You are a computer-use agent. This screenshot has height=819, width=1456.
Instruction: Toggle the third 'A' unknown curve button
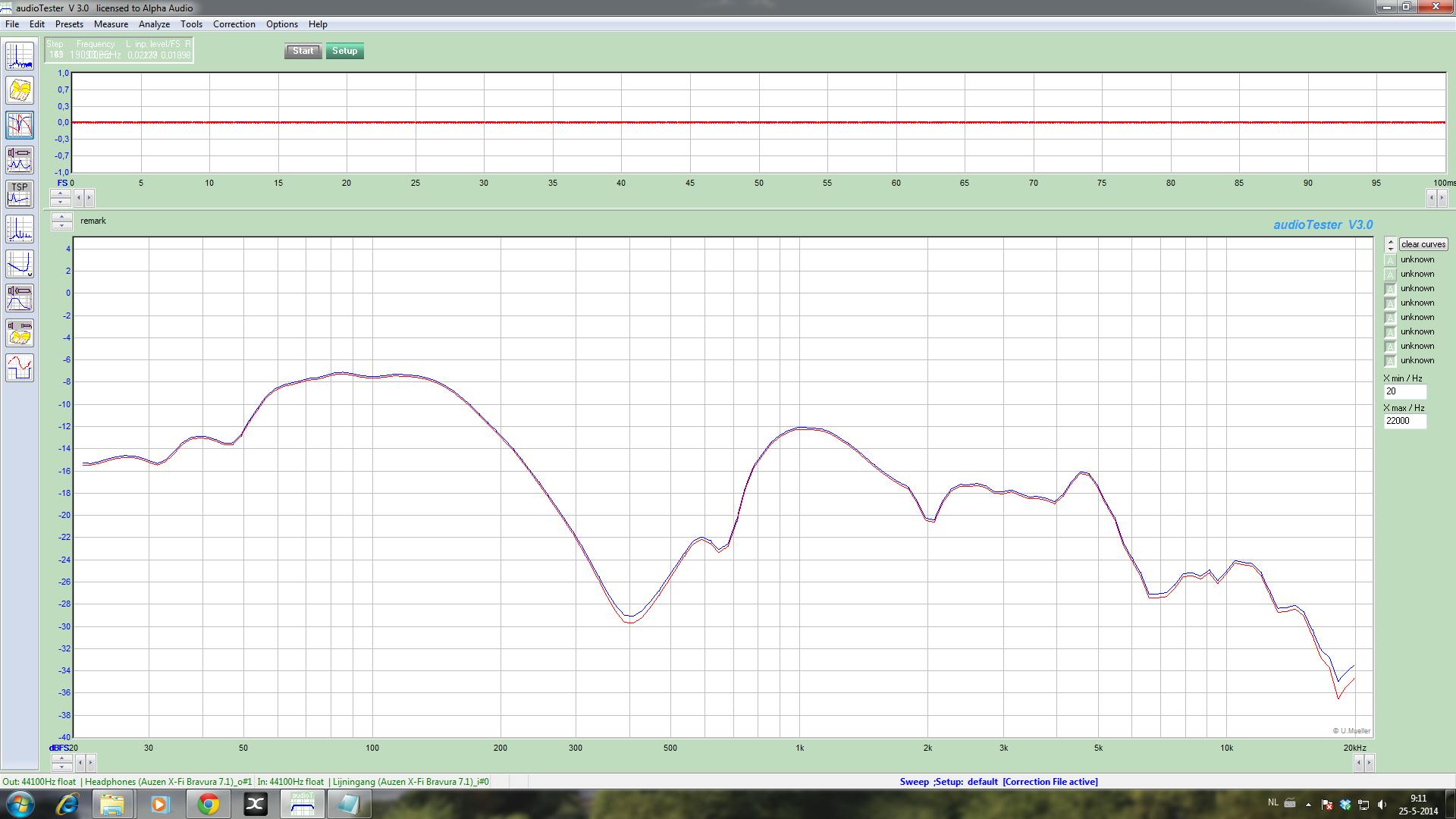click(1390, 289)
